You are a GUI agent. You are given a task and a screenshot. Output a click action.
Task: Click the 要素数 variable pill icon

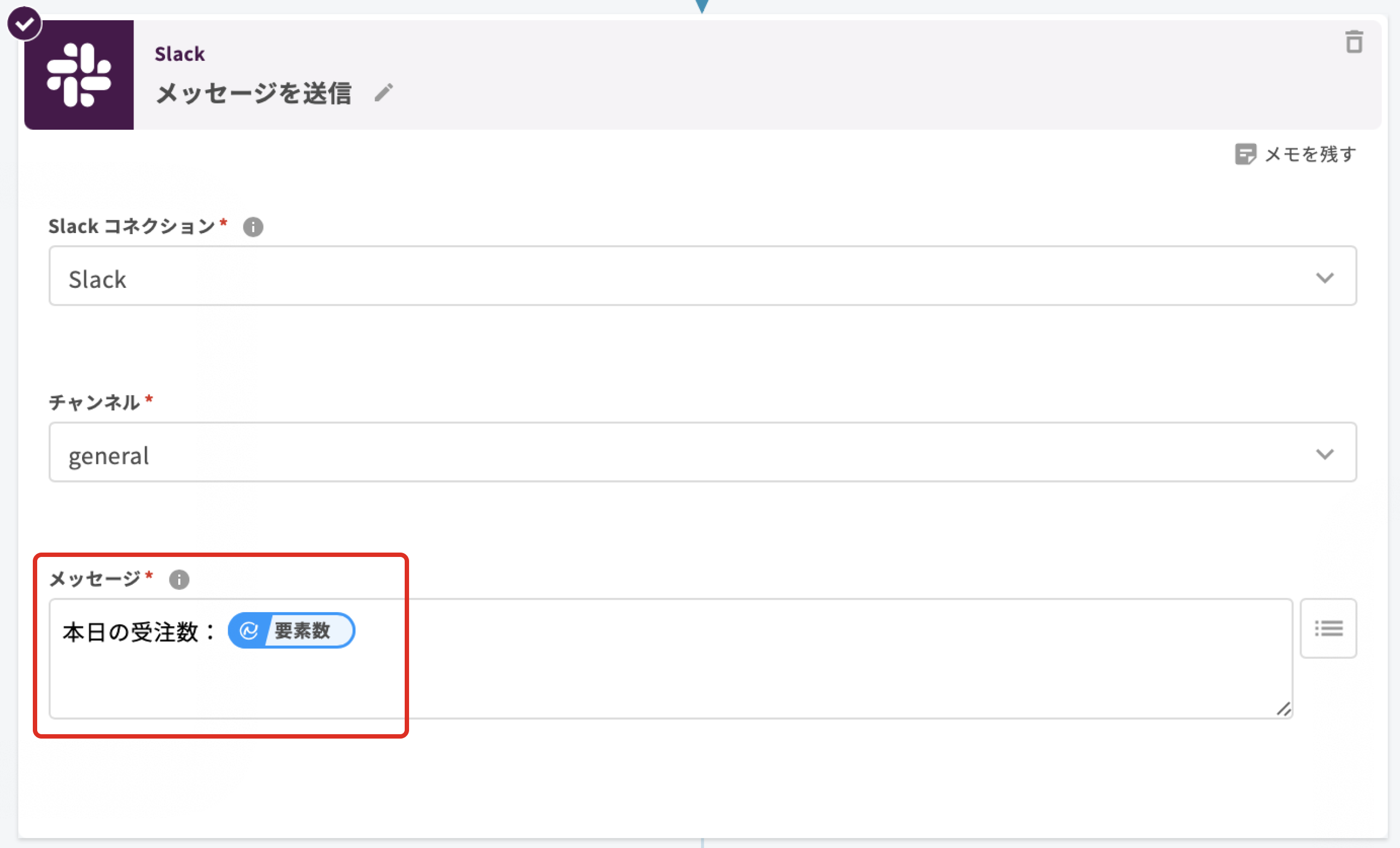click(x=249, y=630)
